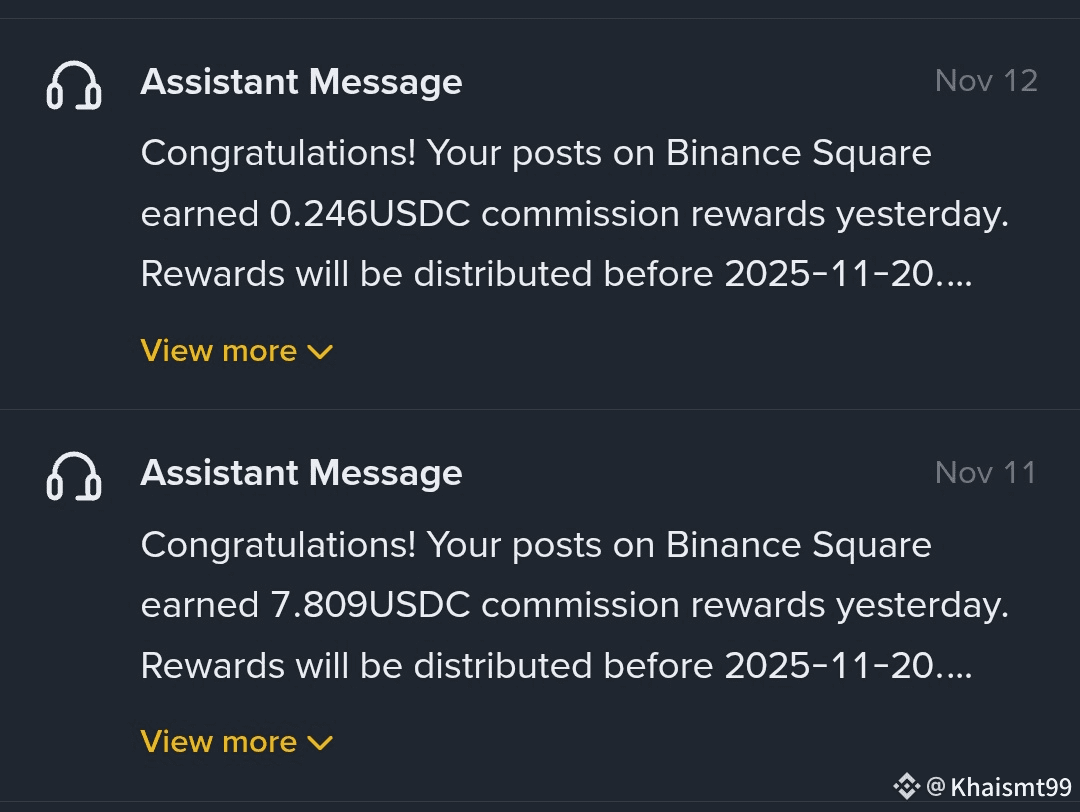Click the @Khaismt99 username watermark
The height and width of the screenshot is (812, 1080).
(x=999, y=787)
